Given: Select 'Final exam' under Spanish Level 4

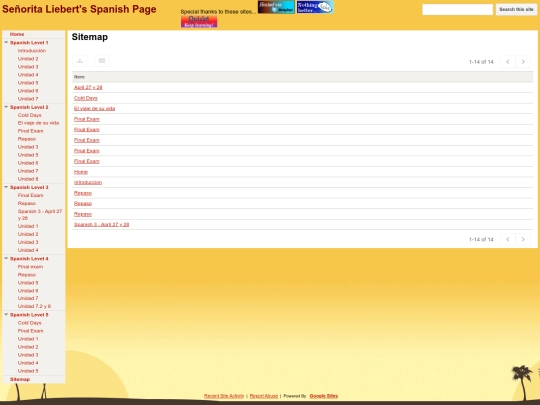Looking at the screenshot, I should (x=30, y=267).
